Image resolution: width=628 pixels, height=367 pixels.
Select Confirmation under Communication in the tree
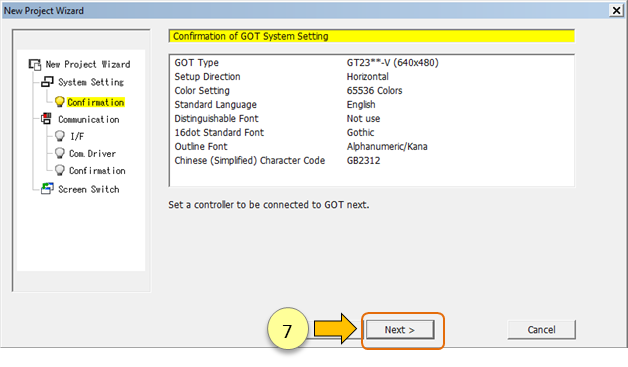[97, 171]
